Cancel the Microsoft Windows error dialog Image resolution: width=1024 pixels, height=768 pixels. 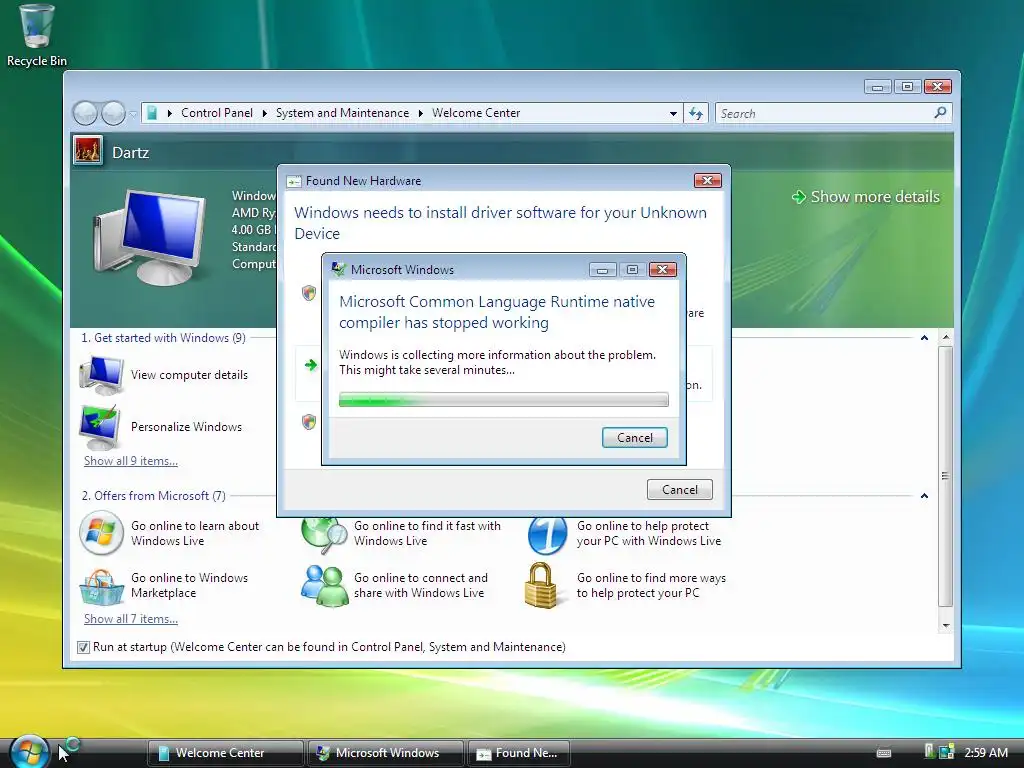(635, 438)
